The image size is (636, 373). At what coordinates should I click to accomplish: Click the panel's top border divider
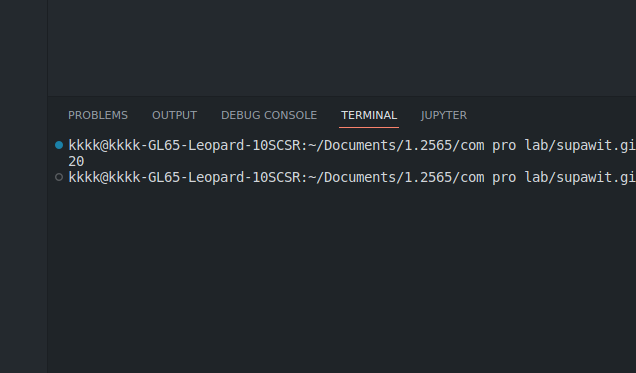(341, 96)
